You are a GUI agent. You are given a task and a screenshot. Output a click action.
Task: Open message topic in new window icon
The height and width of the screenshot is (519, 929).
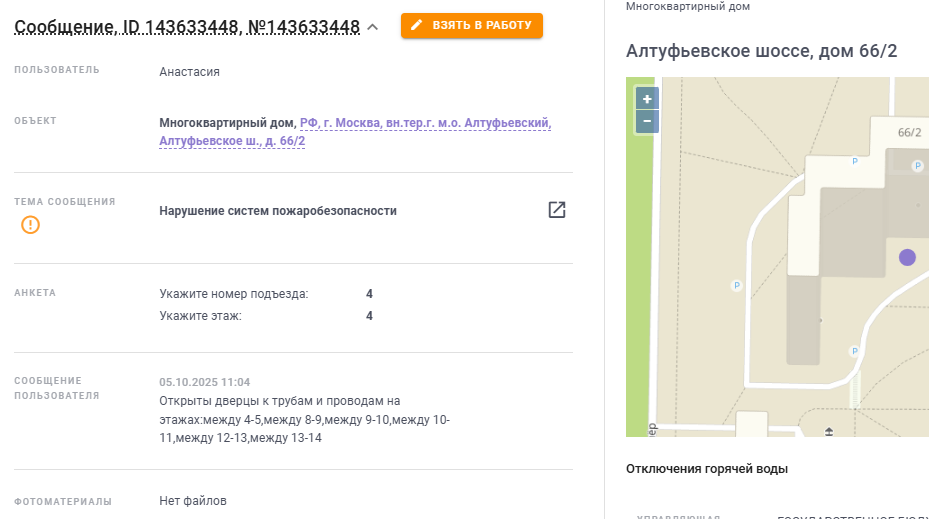coord(557,210)
